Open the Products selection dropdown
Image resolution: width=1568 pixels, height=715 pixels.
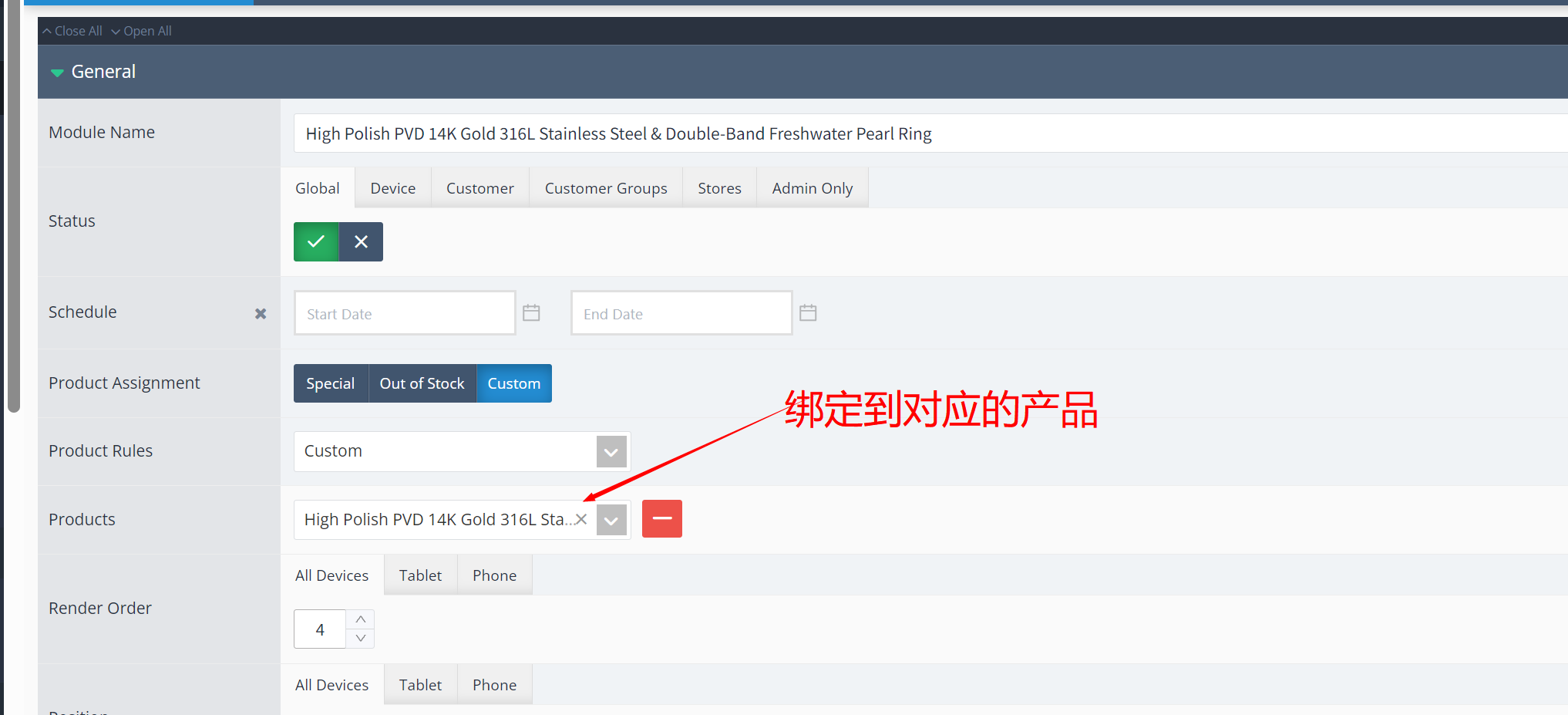click(x=611, y=519)
